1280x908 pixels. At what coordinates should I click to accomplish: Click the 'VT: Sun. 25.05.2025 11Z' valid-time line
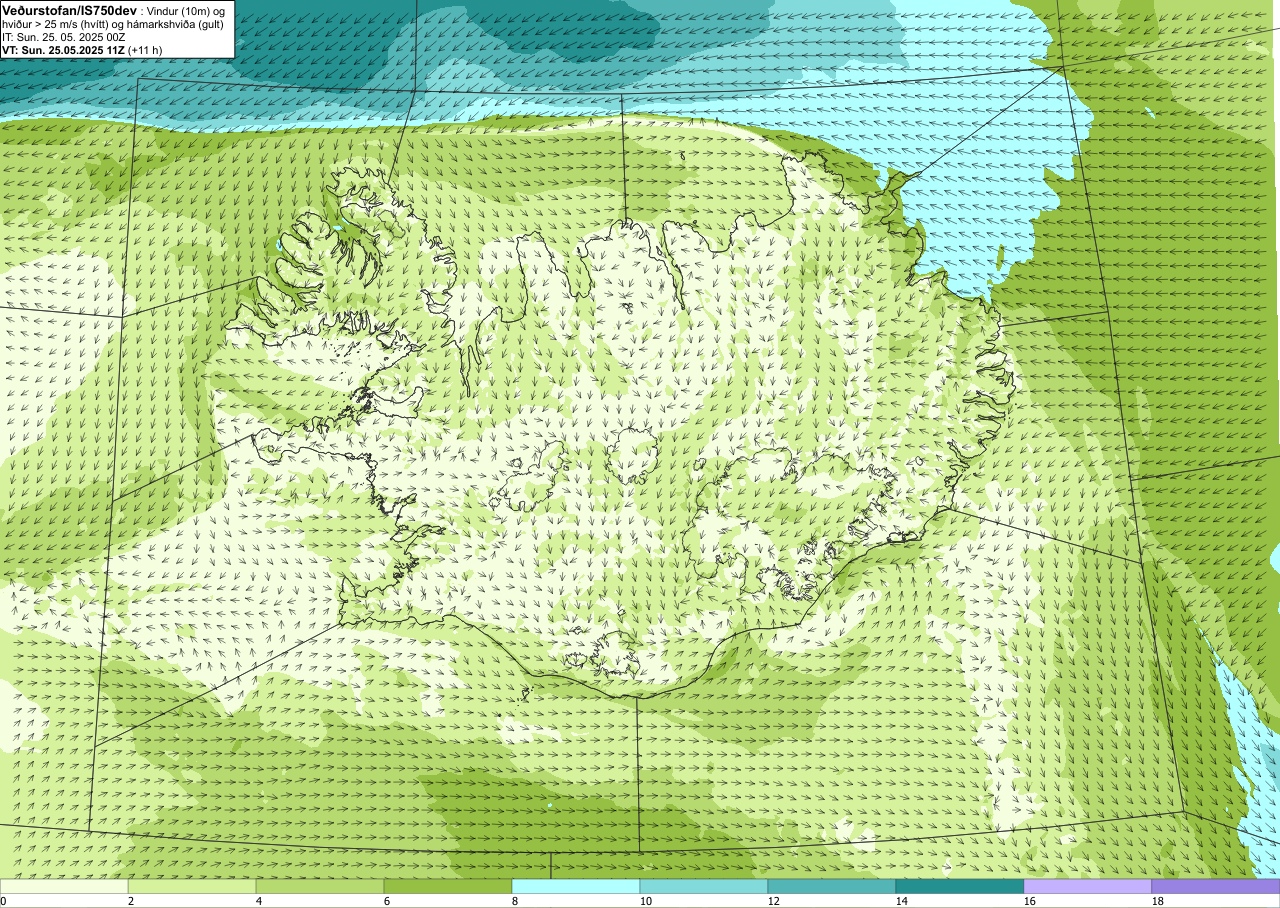[x=64, y=49]
